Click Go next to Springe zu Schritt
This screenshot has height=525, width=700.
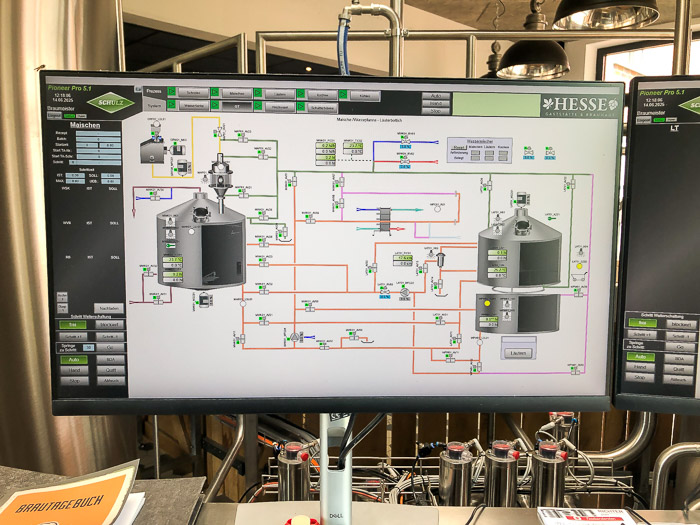(x=110, y=347)
